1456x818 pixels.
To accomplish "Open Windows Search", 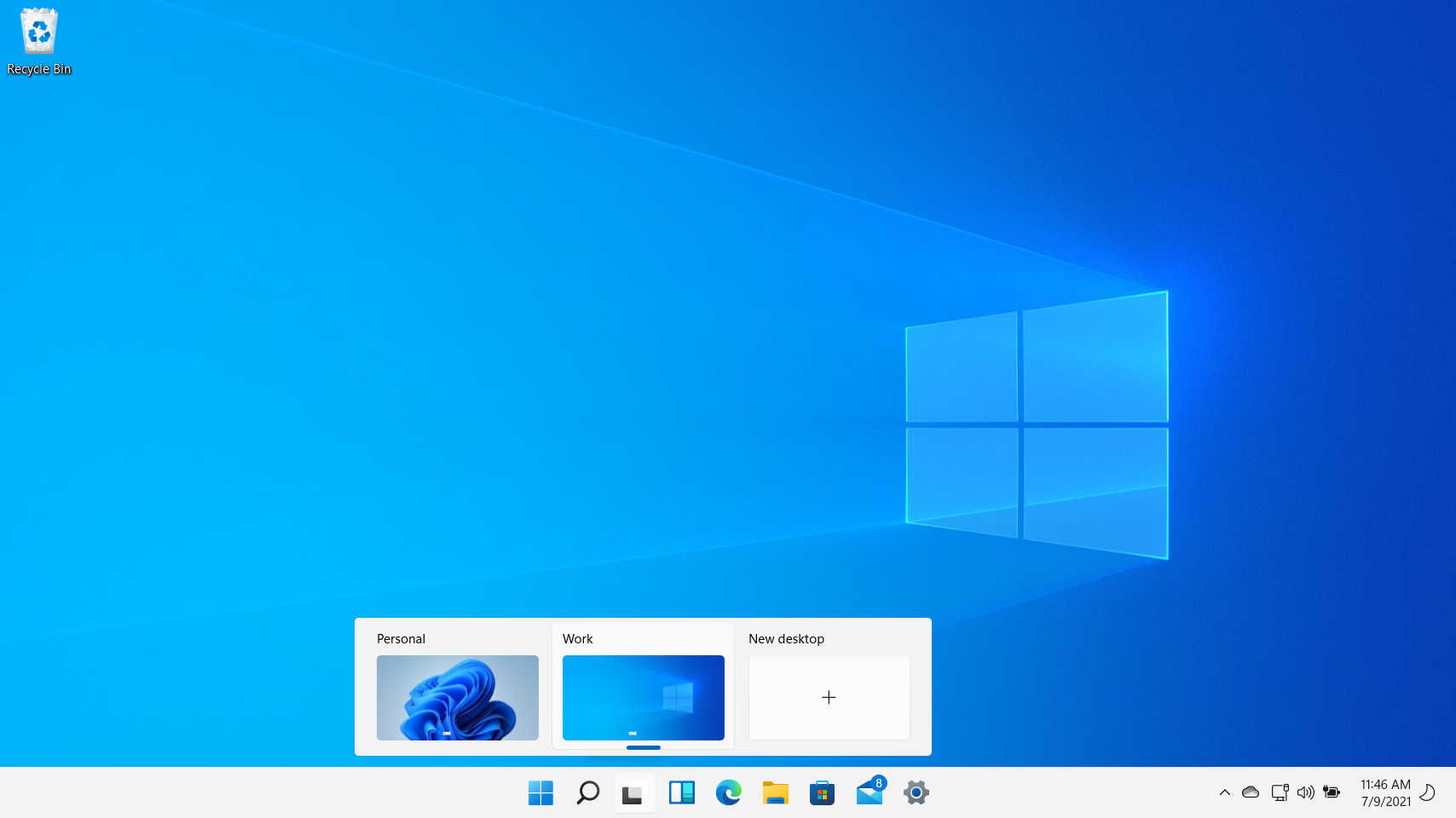I will 587,792.
